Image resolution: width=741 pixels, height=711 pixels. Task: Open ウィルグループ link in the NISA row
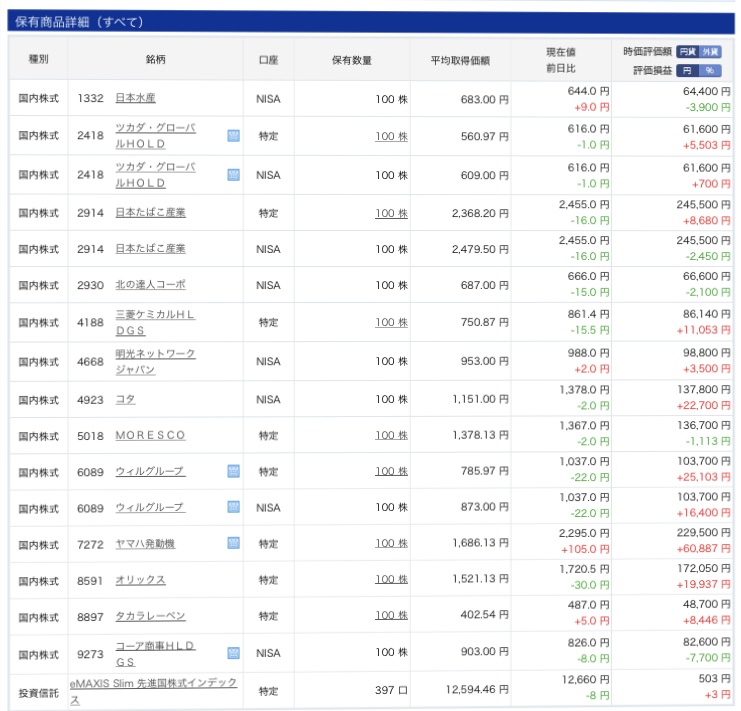(x=151, y=507)
